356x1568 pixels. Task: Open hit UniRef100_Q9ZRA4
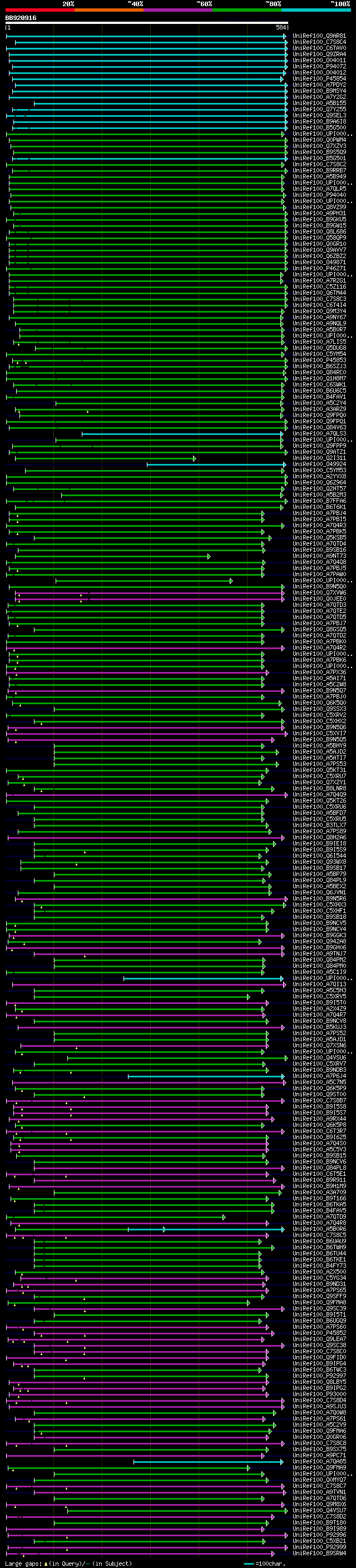click(x=319, y=54)
